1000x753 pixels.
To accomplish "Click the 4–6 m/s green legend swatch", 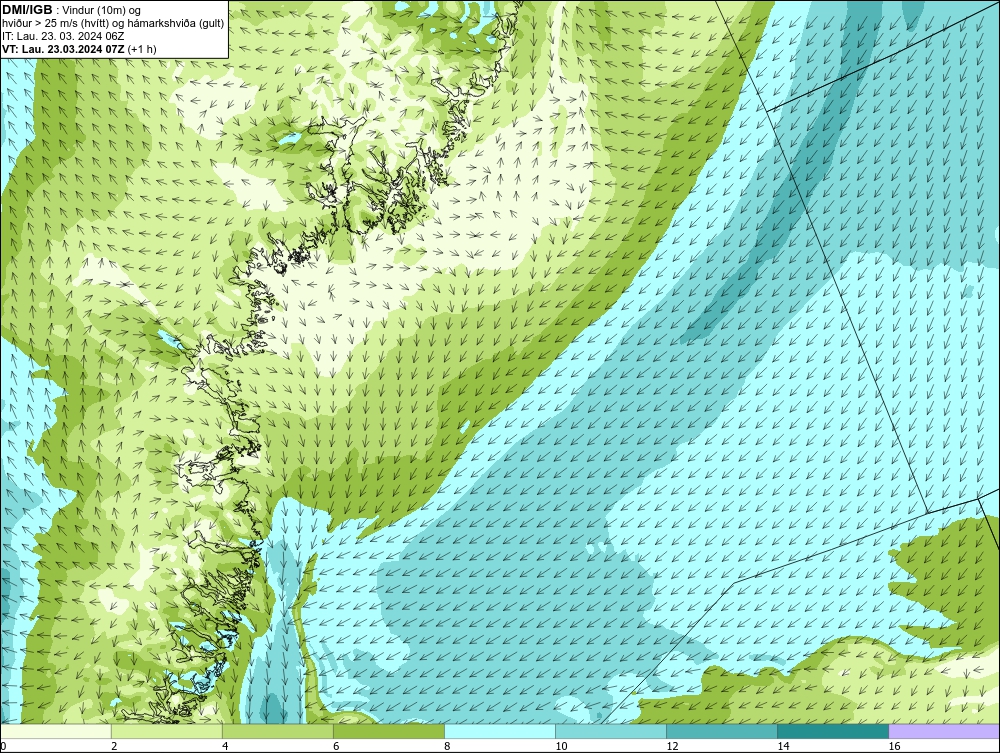I will [x=278, y=731].
